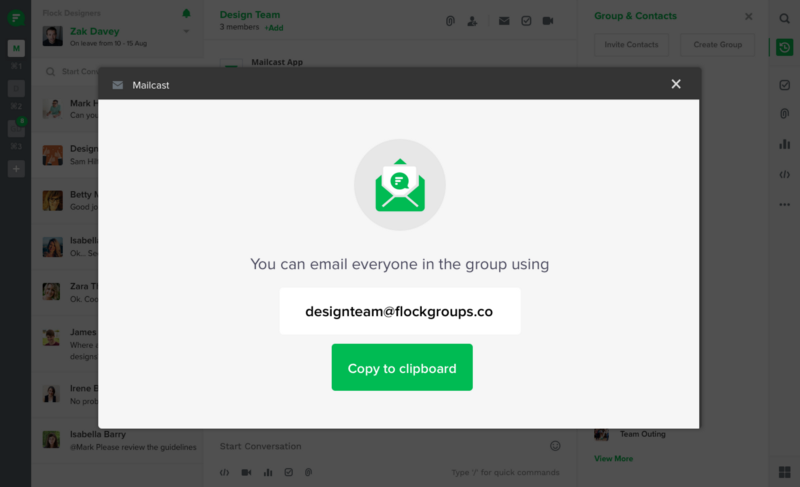The height and width of the screenshot is (487, 800).
Task: Open the code snippet icon in right sidebar
Action: tap(785, 175)
